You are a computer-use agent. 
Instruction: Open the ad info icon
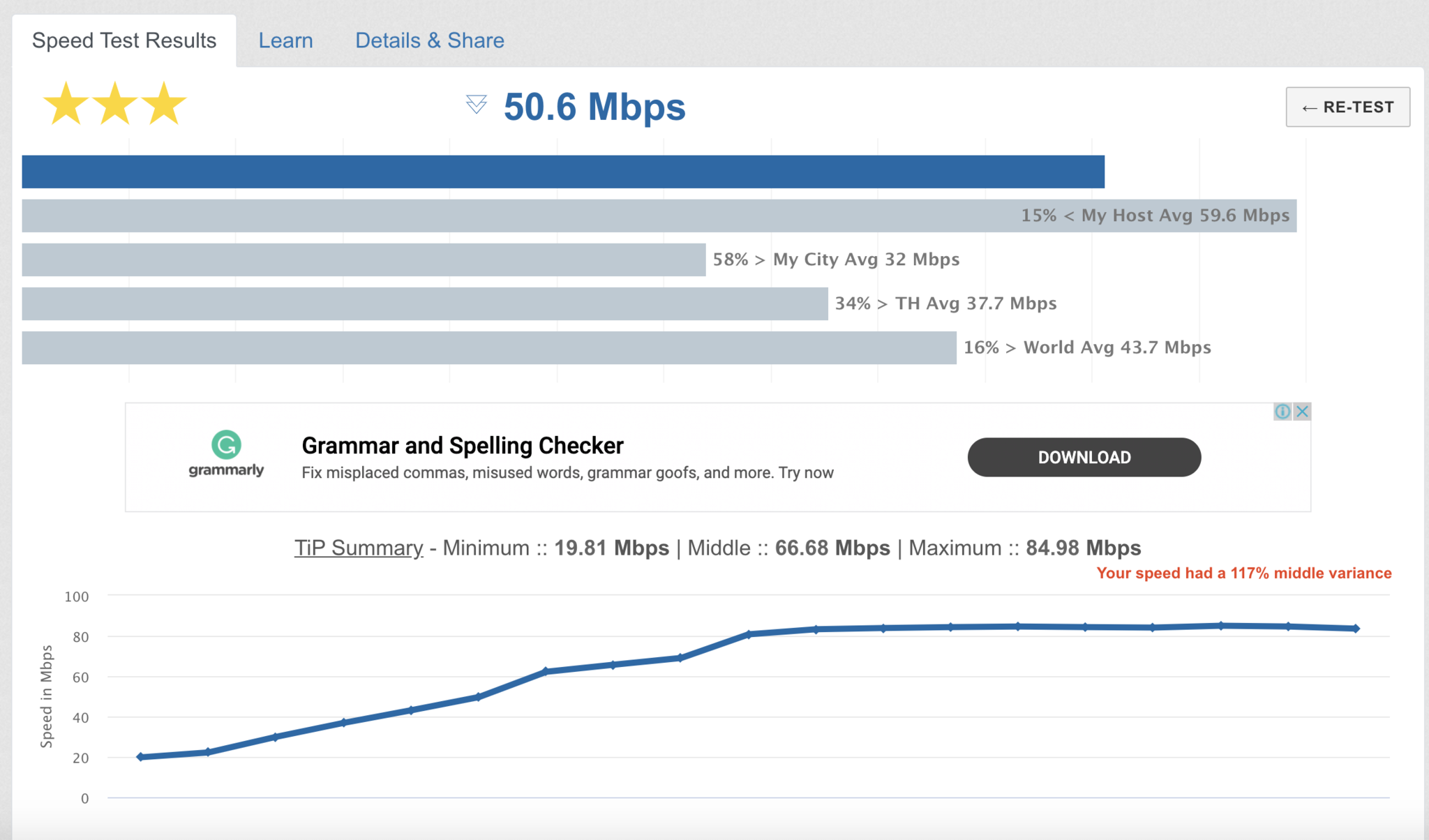tap(1282, 412)
